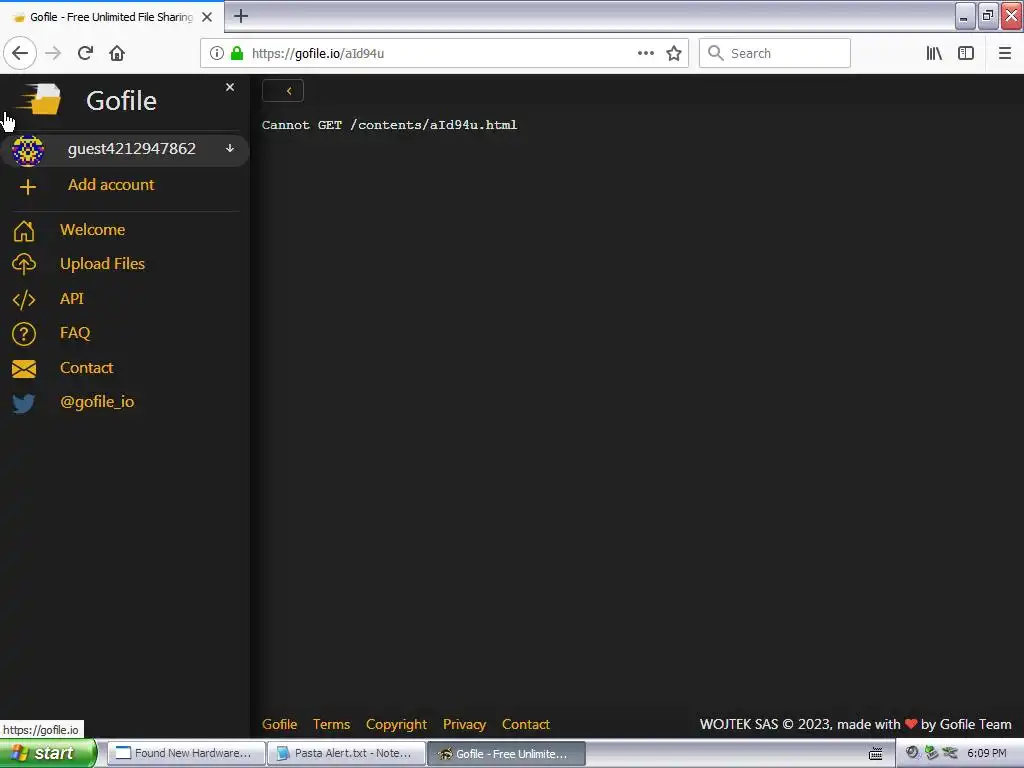Screen dimensions: 1024x768
Task: Open the Firefox hamburger menu
Action: tap(1004, 54)
